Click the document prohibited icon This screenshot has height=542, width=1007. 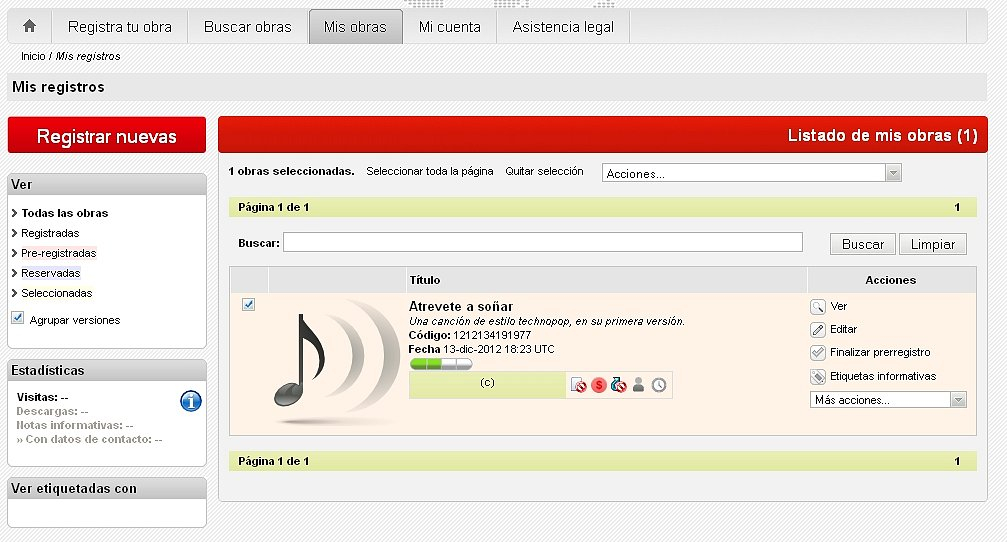click(579, 385)
